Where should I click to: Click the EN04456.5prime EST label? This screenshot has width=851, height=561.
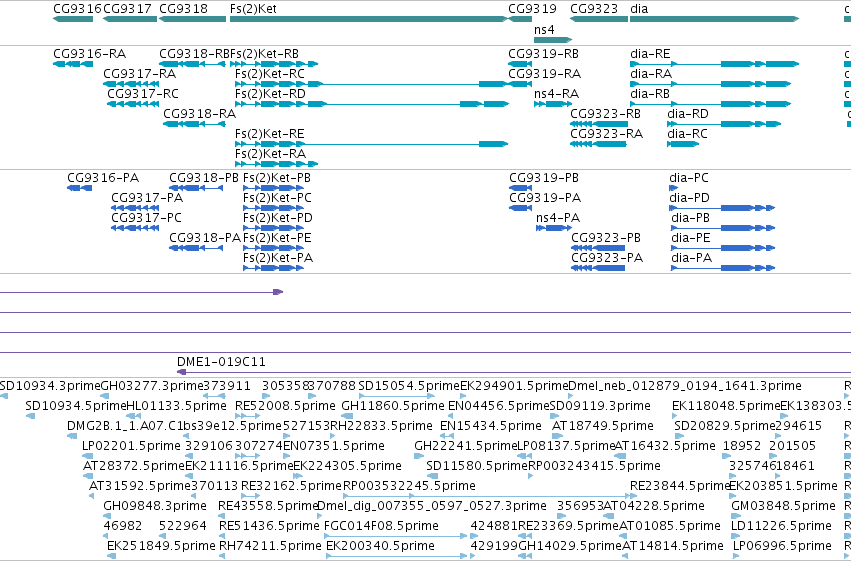[499, 406]
